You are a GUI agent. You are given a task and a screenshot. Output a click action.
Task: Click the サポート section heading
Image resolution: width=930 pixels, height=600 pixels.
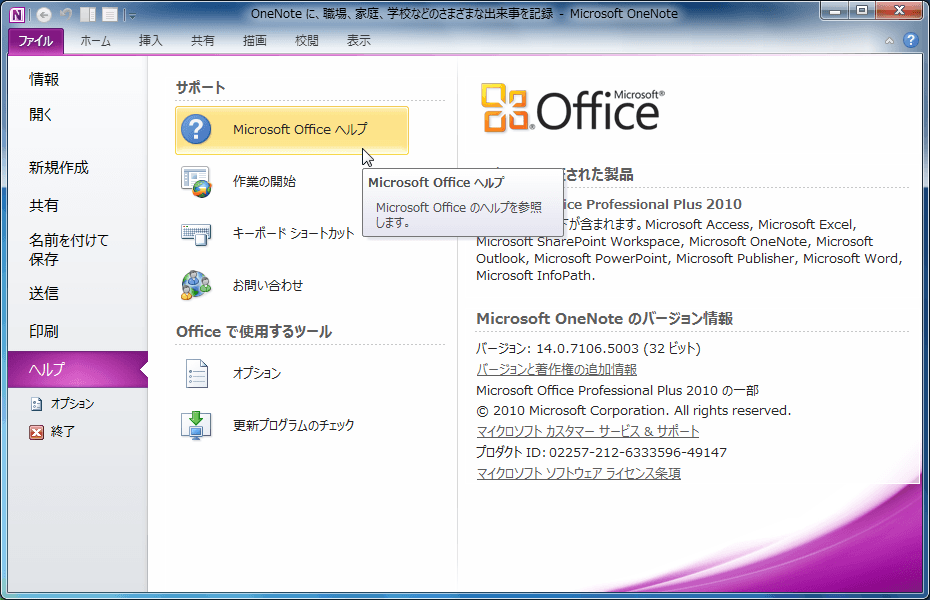pos(200,88)
